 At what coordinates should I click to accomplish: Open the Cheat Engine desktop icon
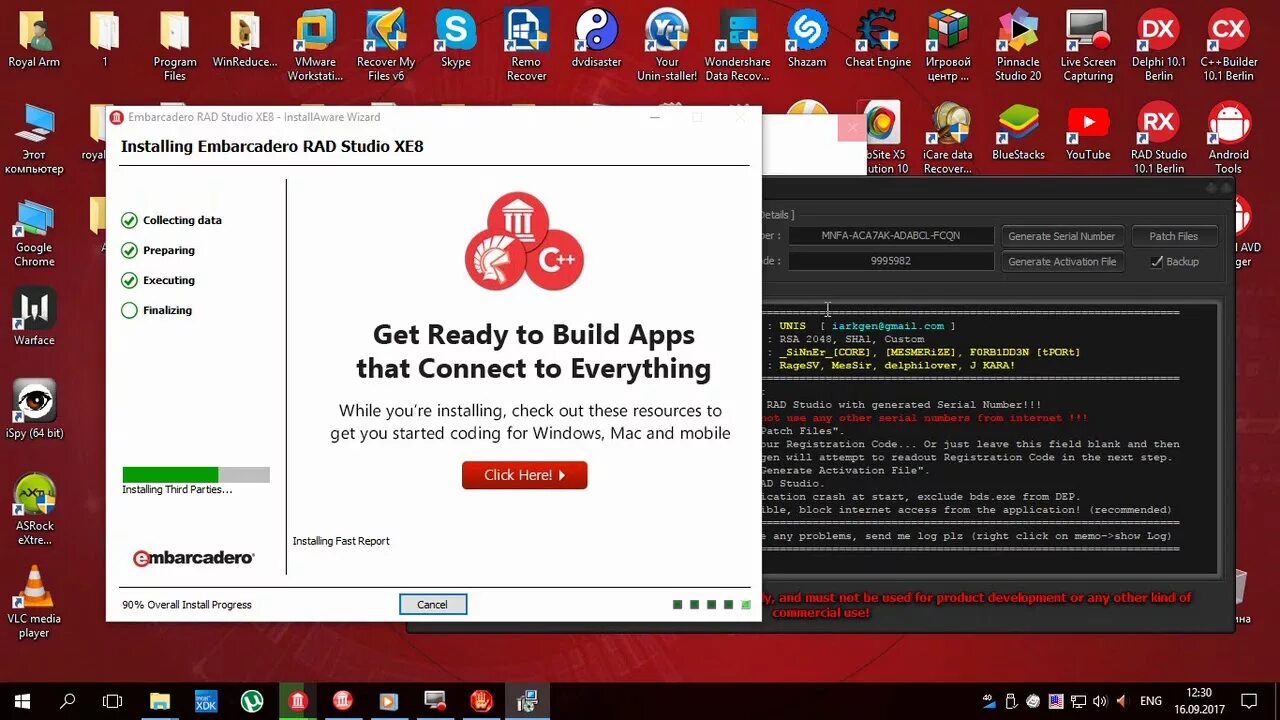[x=878, y=40]
